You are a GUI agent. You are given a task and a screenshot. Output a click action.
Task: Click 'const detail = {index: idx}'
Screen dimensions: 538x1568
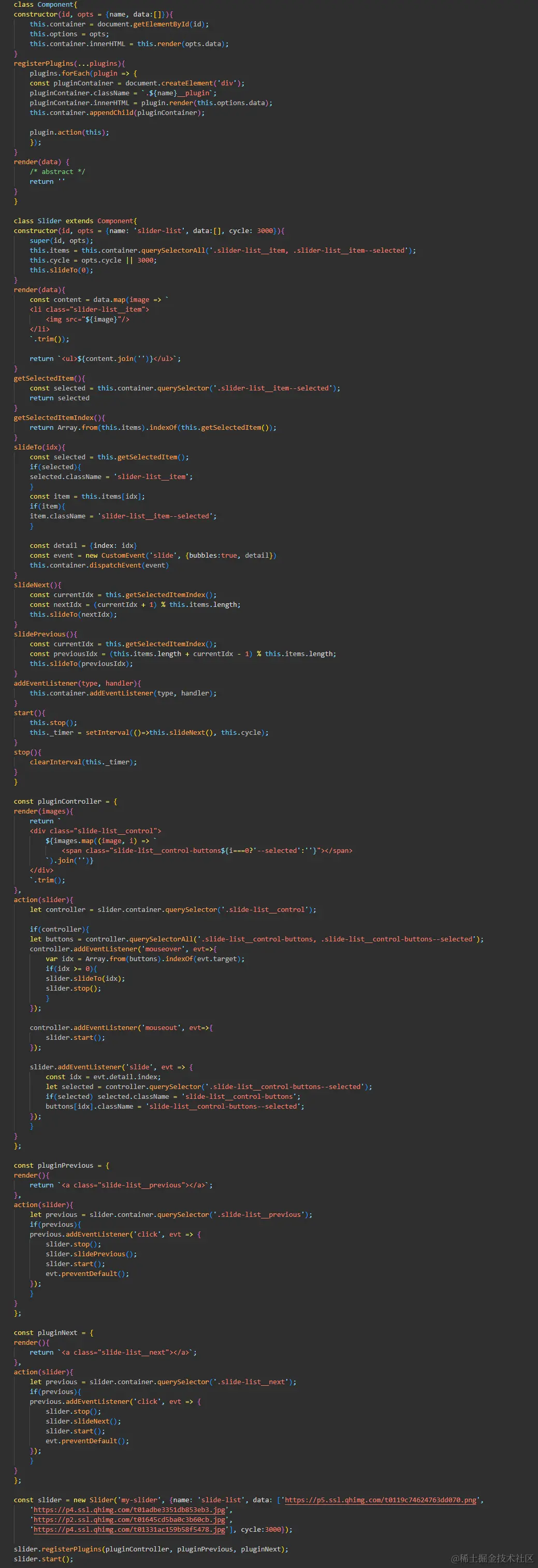[83, 545]
